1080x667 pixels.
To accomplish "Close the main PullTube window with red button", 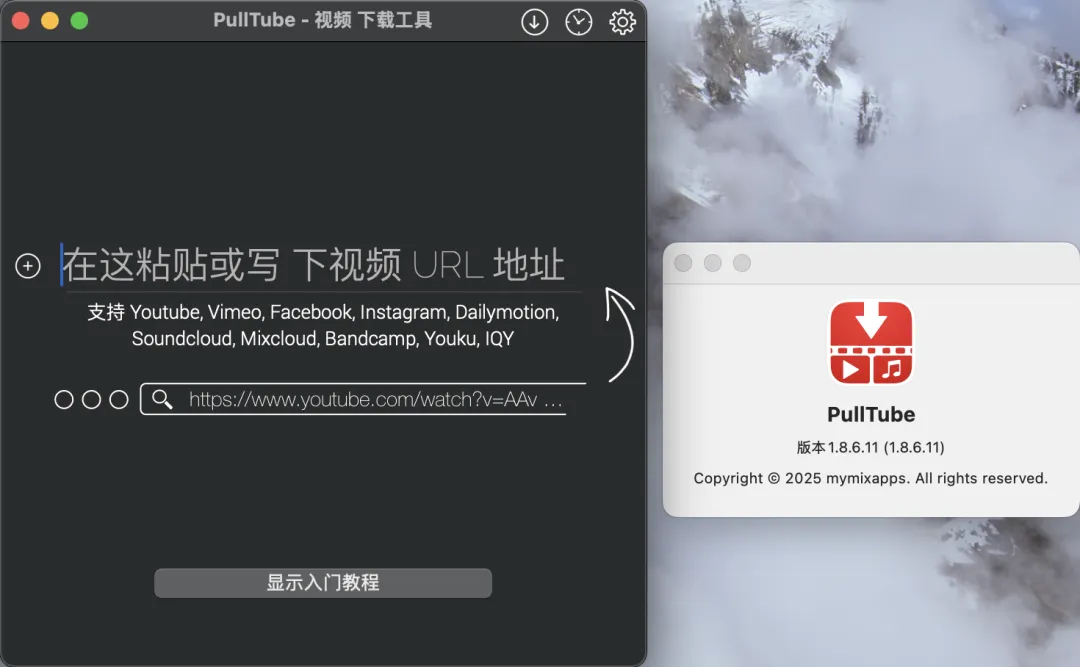I will coord(20,21).
